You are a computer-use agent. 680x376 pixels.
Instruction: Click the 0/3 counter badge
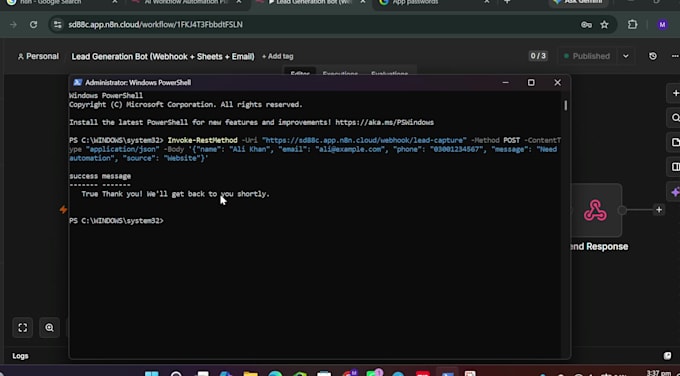(538, 56)
